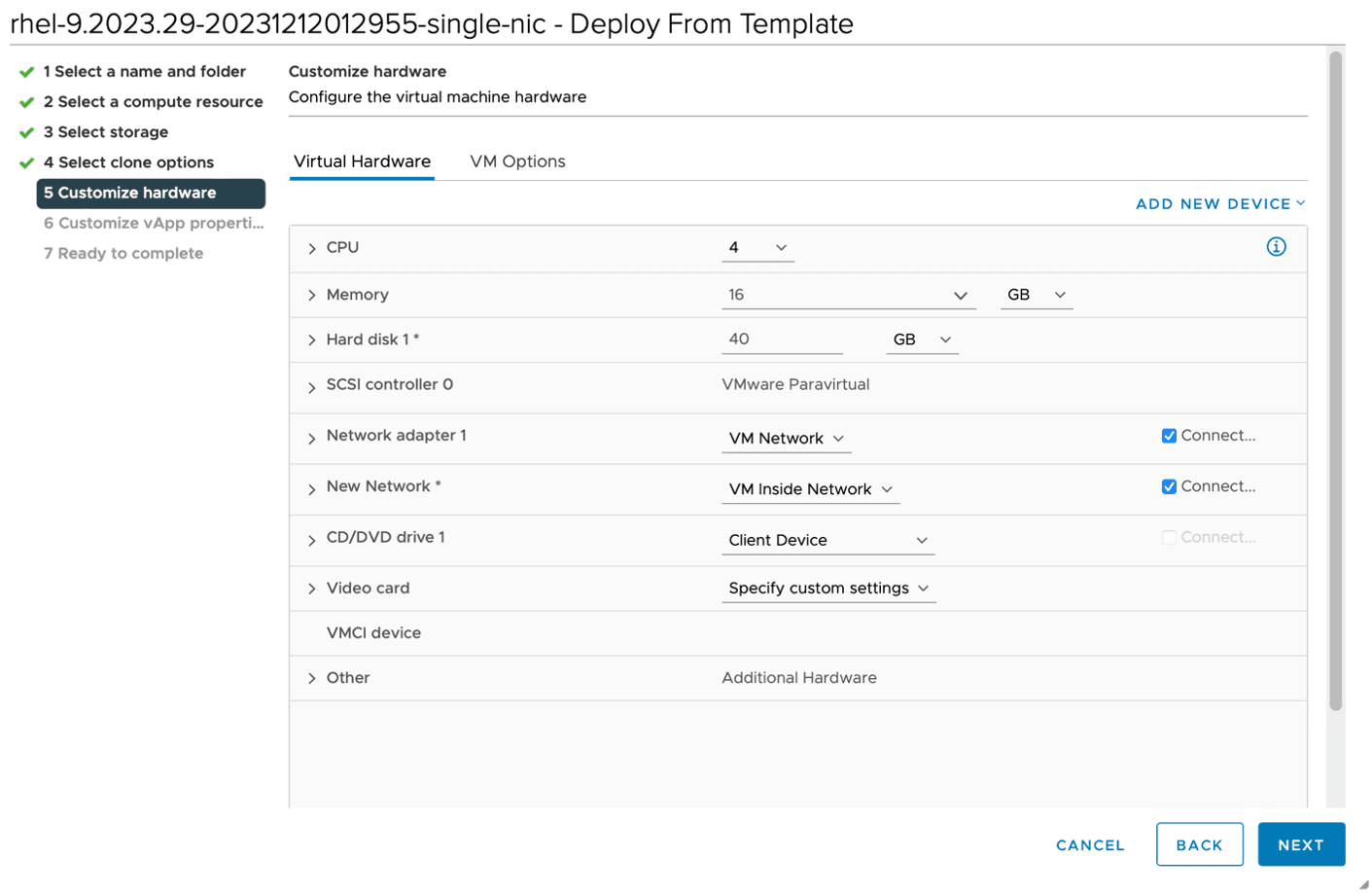Expand Hard disk 1 details
The height and width of the screenshot is (893, 1372).
tap(312, 340)
